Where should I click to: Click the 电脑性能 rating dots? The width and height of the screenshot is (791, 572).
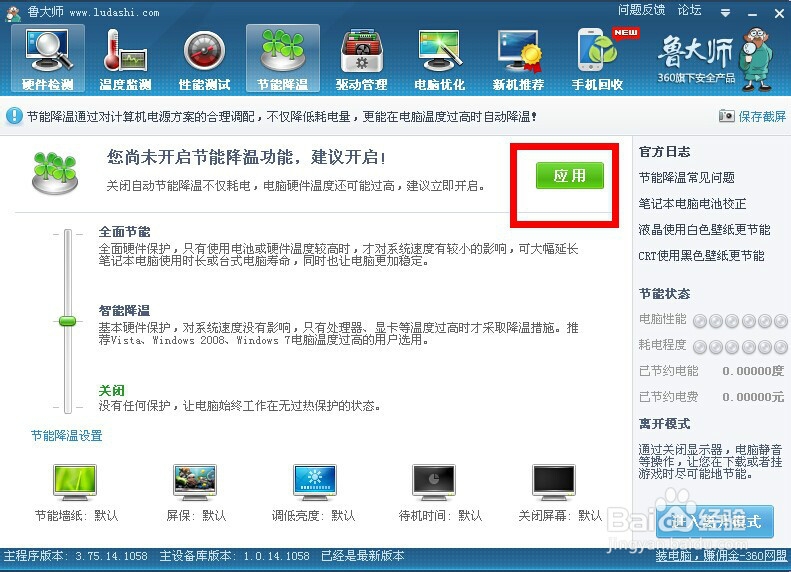[x=740, y=321]
